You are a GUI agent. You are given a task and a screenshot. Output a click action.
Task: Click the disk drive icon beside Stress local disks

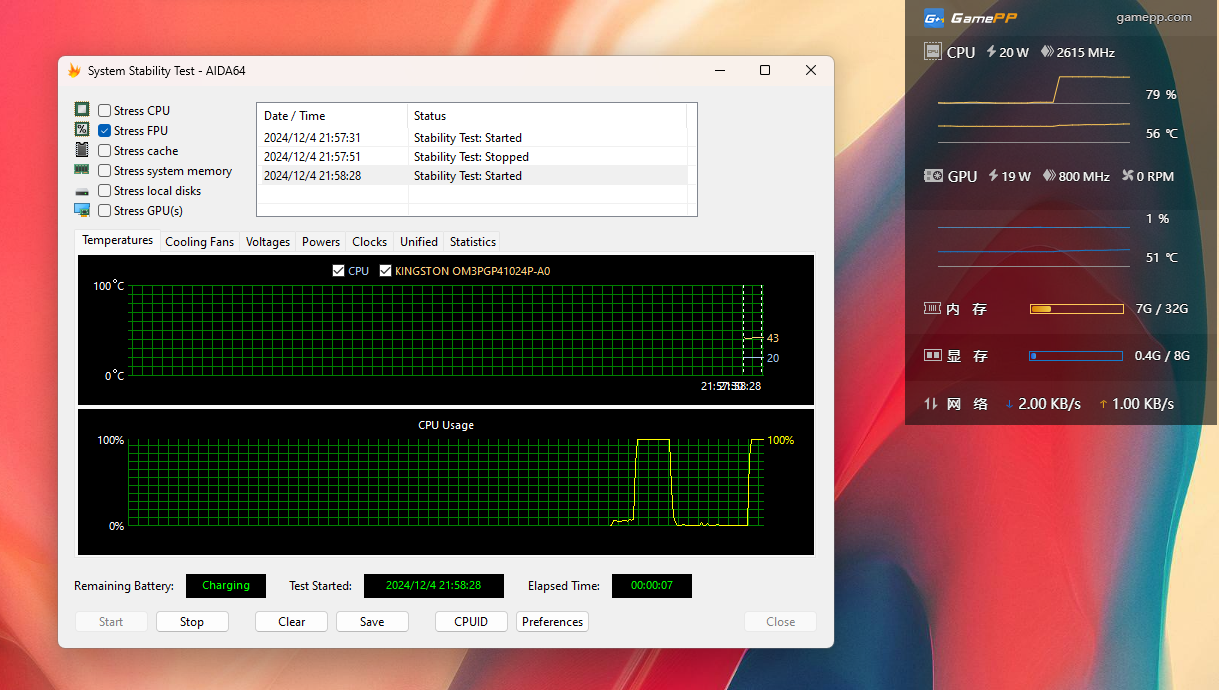(x=82, y=191)
